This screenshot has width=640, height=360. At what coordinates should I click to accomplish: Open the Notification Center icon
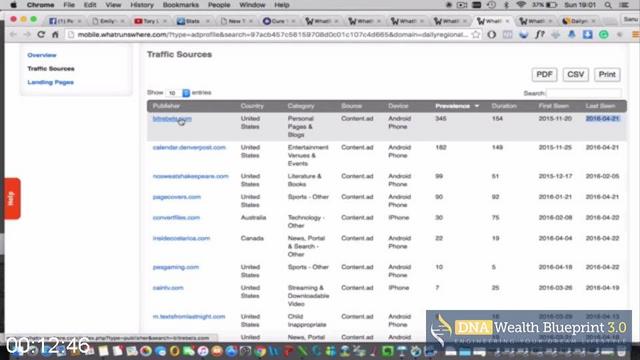pyautogui.click(x=624, y=5)
